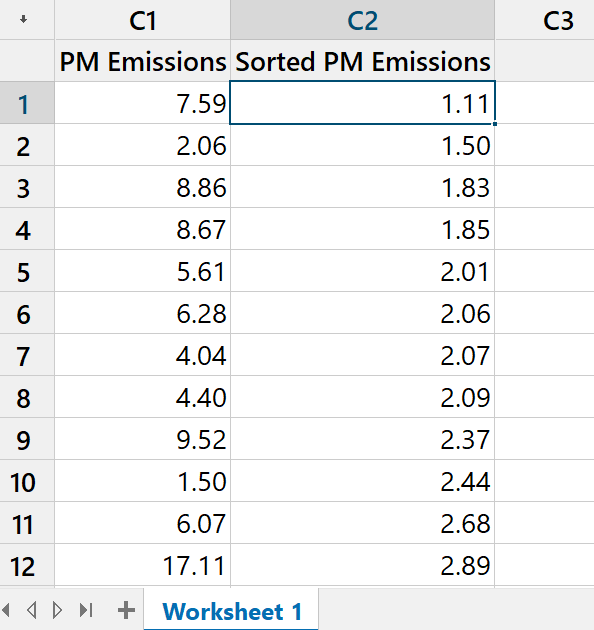The height and width of the screenshot is (630, 594).
Task: Select row 1 header
Action: point(27,103)
